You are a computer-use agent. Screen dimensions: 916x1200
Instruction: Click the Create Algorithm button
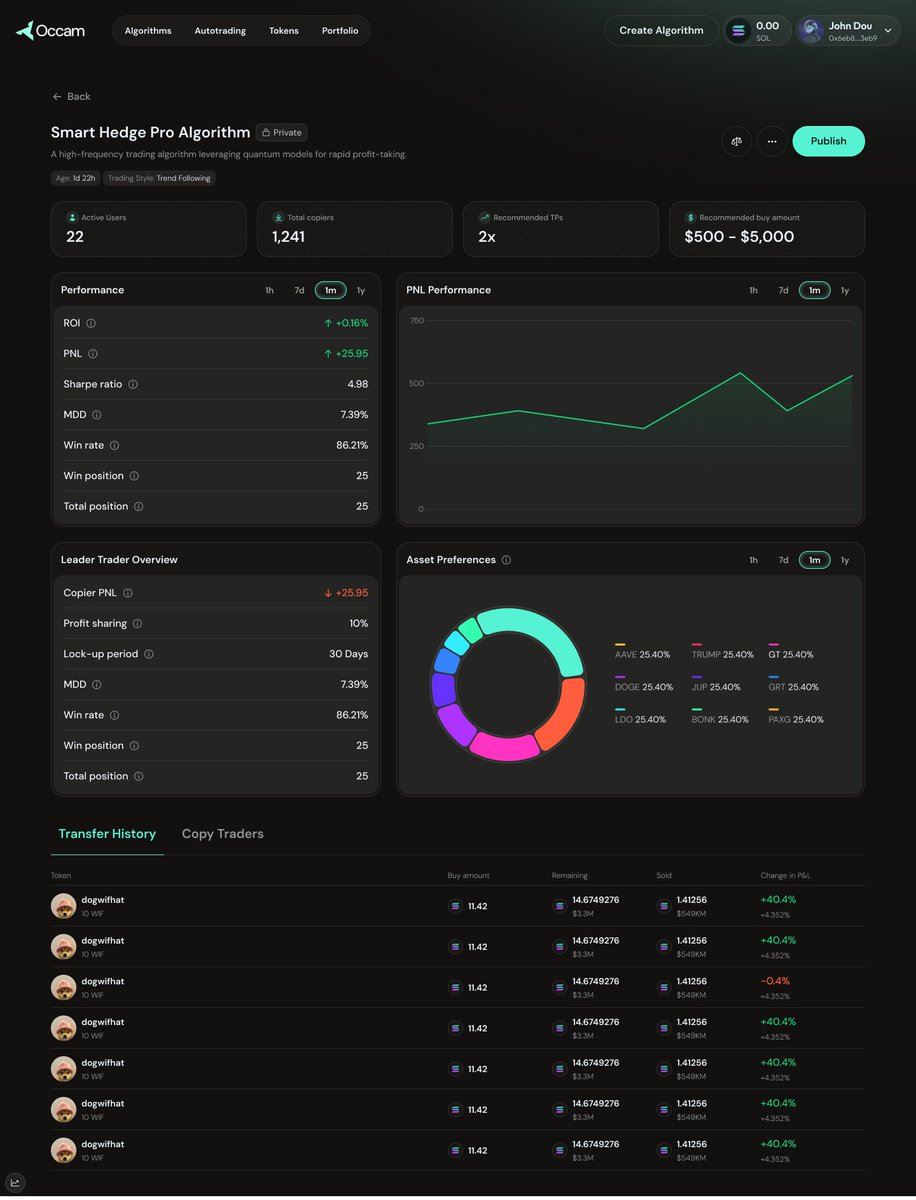[661, 30]
